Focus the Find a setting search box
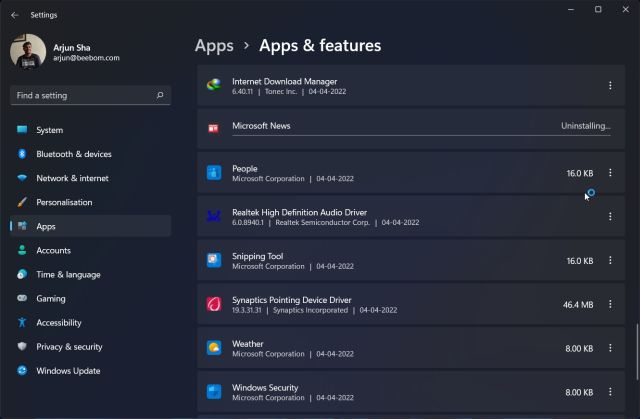The width and height of the screenshot is (640, 419). [x=80, y=96]
